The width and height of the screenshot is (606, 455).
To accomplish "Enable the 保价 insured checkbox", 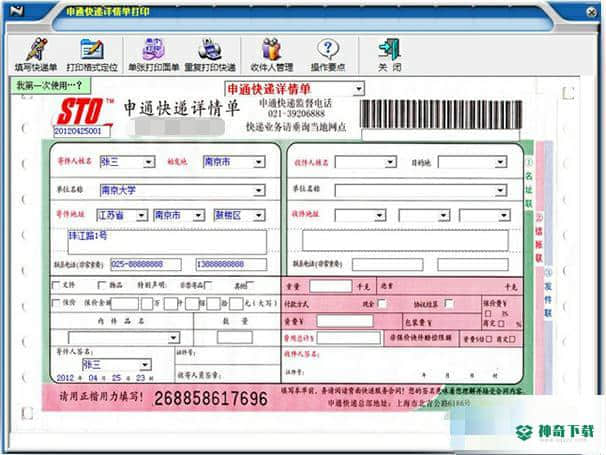I will click(x=56, y=303).
